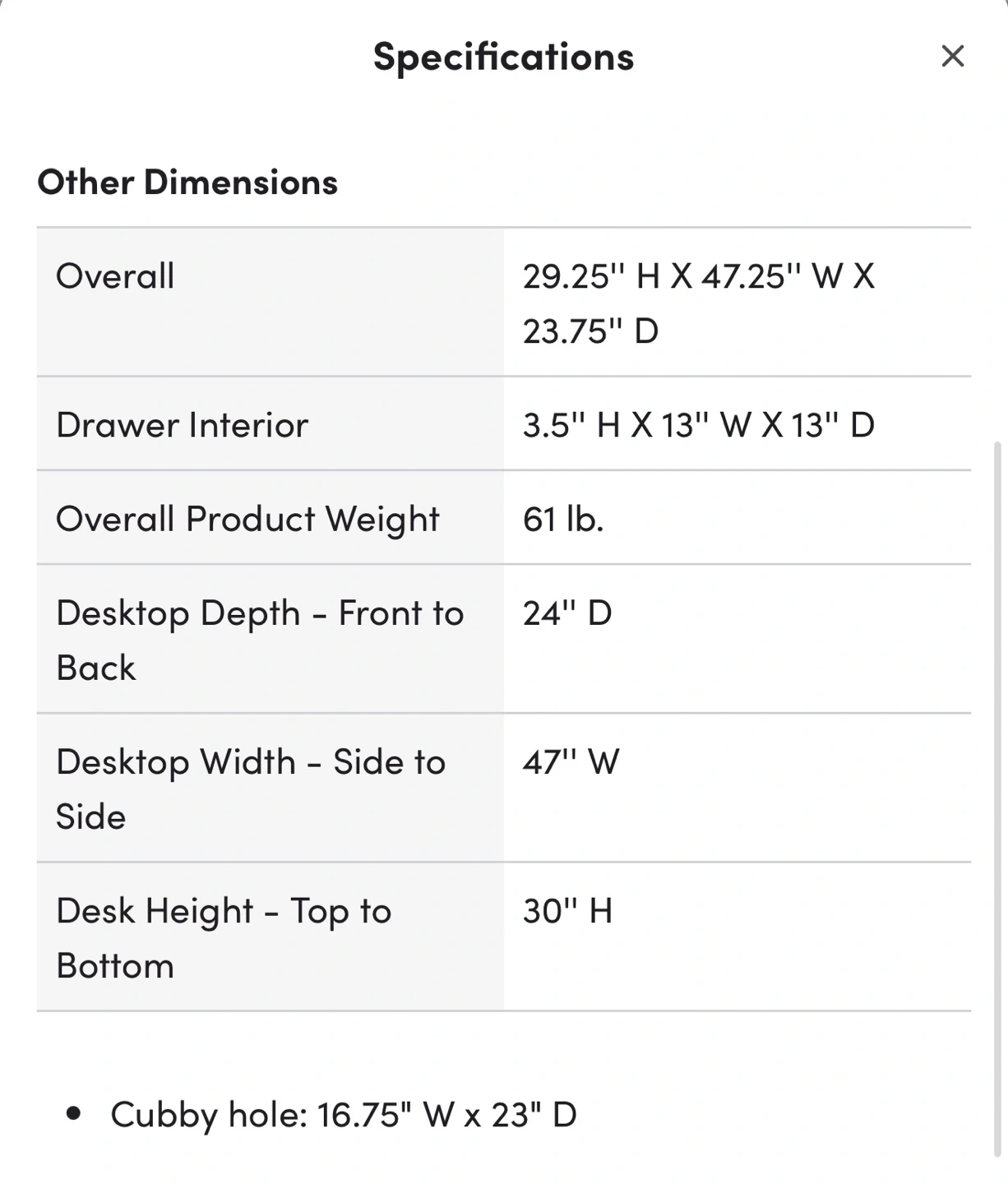
Task: Click the 29.25" H X 47.25" W text
Action: (x=698, y=276)
